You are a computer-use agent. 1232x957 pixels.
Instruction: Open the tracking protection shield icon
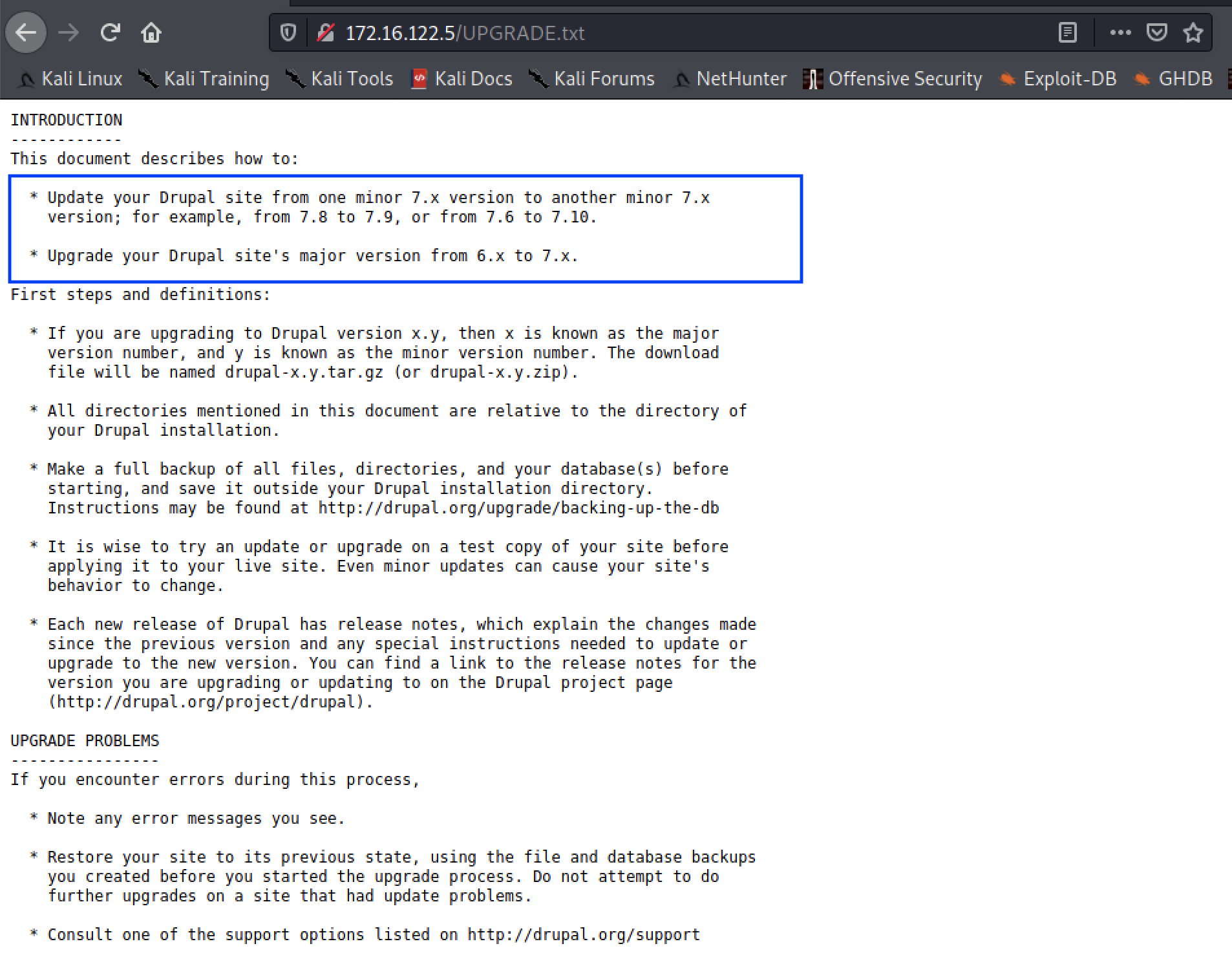tap(288, 32)
